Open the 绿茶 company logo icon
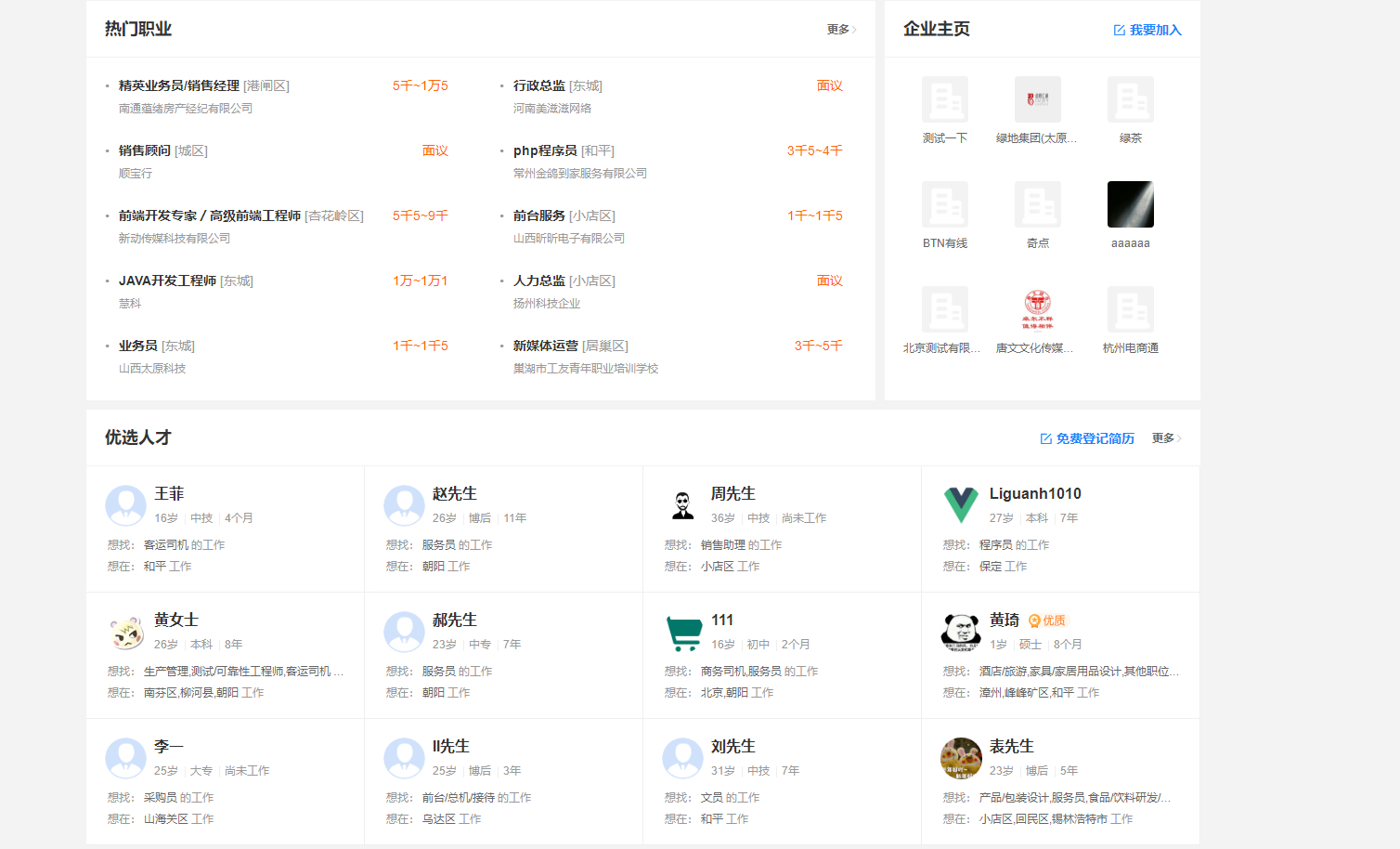The image size is (1400, 849). (x=1131, y=99)
